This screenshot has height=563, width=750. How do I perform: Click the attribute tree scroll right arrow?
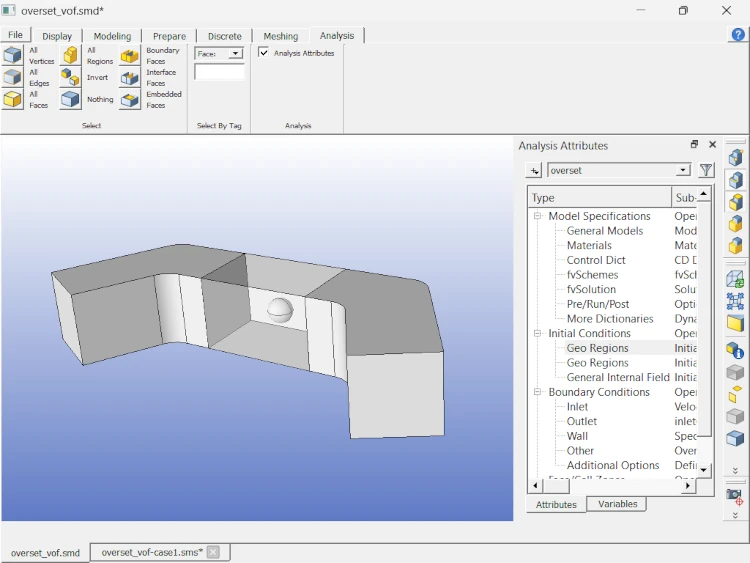pos(688,486)
